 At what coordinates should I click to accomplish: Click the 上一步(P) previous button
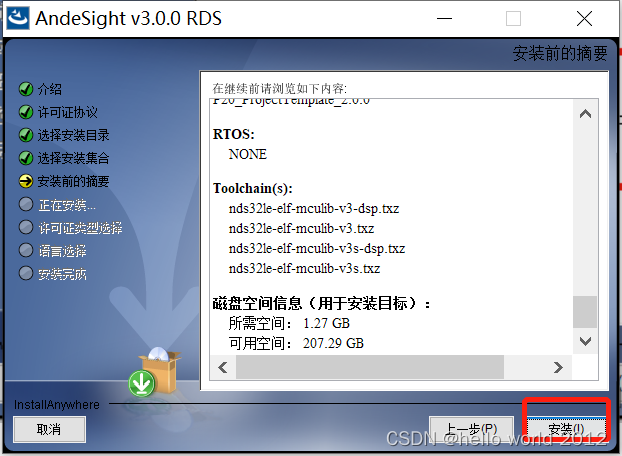pos(471,429)
